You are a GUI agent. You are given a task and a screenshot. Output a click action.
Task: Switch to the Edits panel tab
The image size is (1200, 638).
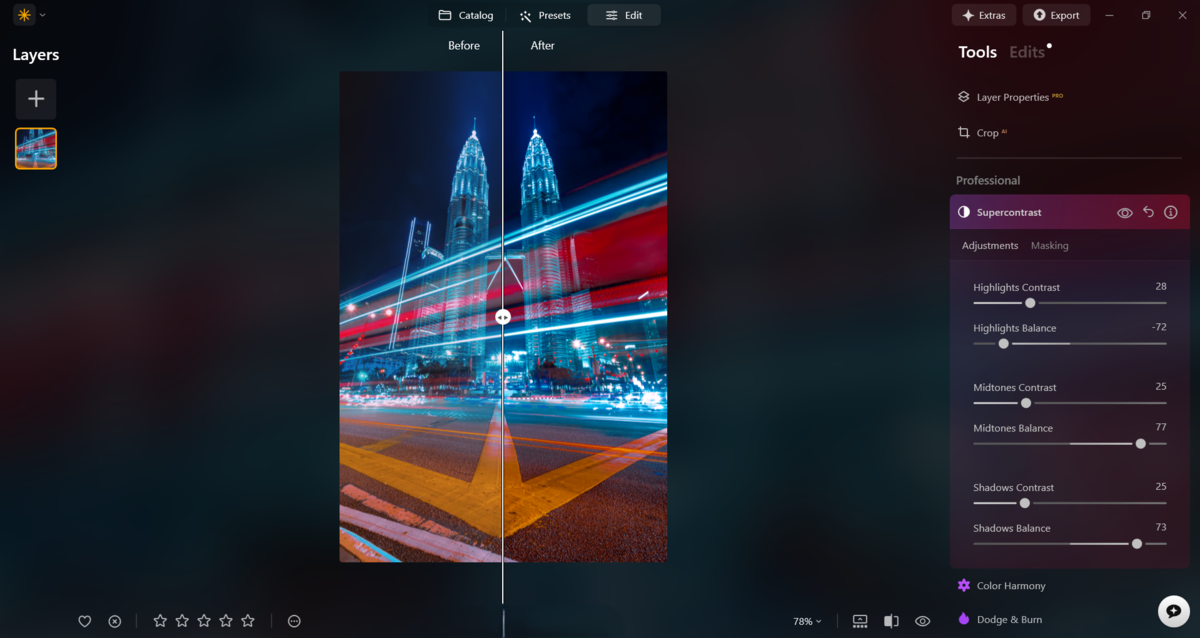pyautogui.click(x=1026, y=51)
